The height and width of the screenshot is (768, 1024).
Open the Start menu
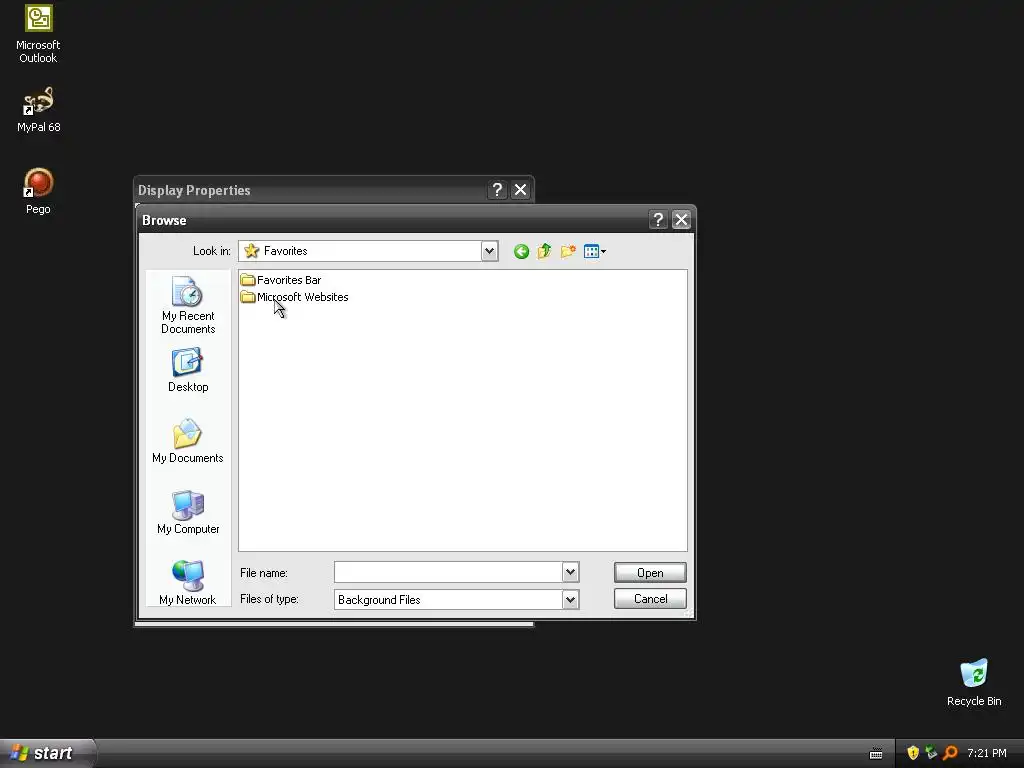coord(47,753)
